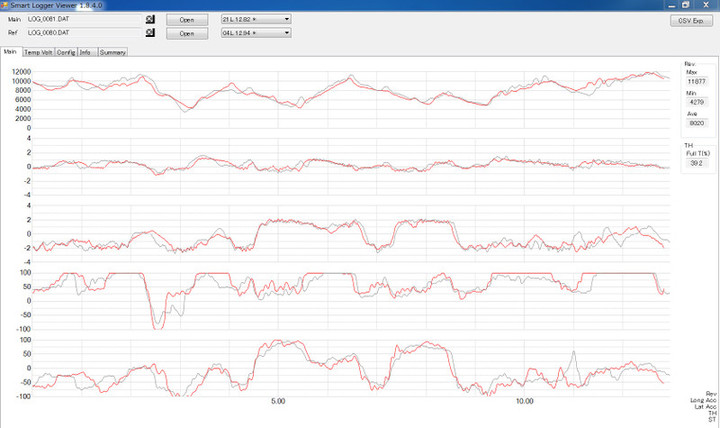Expand the Main lap dropdown showing 21 L
The image size is (720, 428).
(x=255, y=19)
